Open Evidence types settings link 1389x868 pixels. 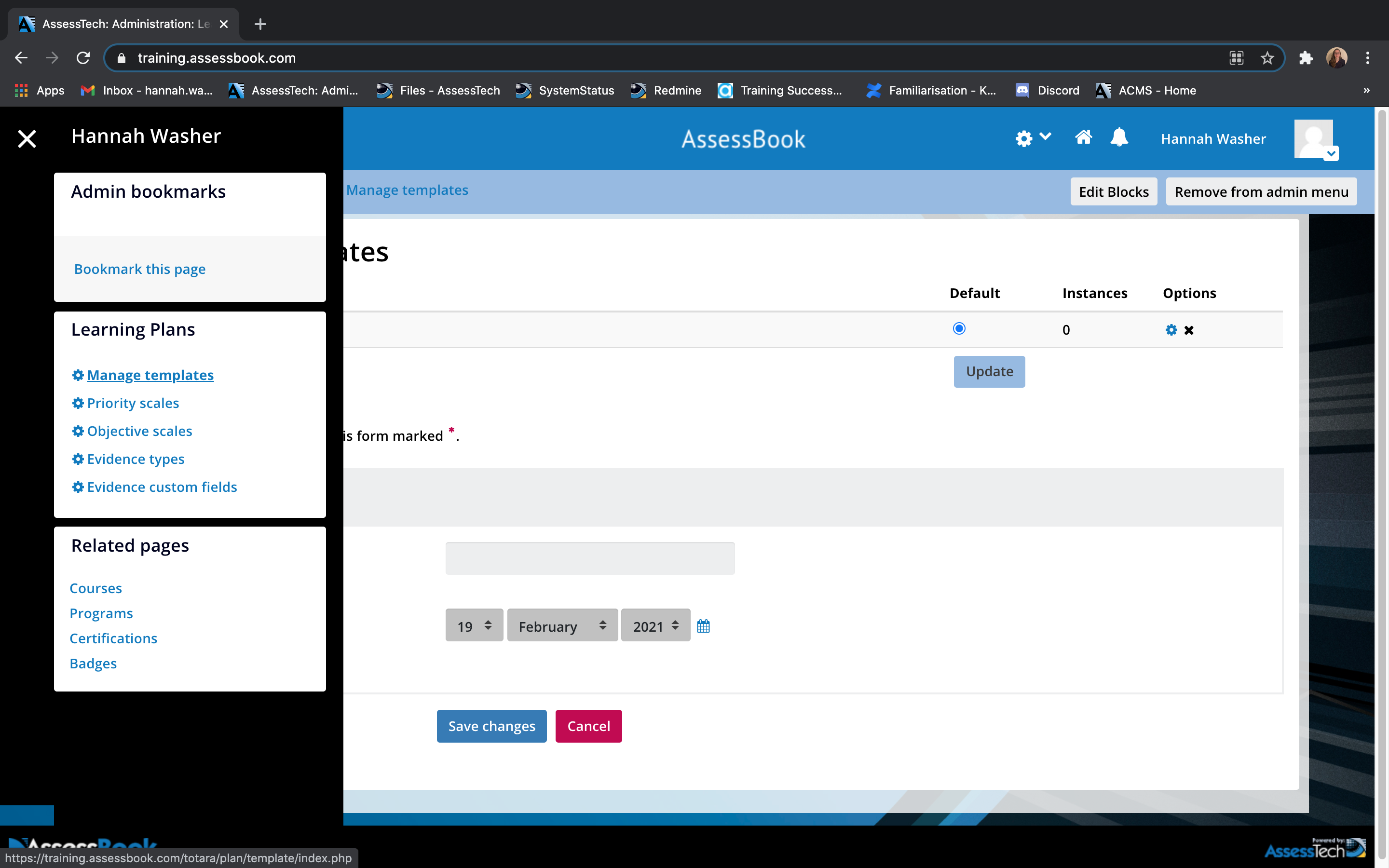point(136,459)
